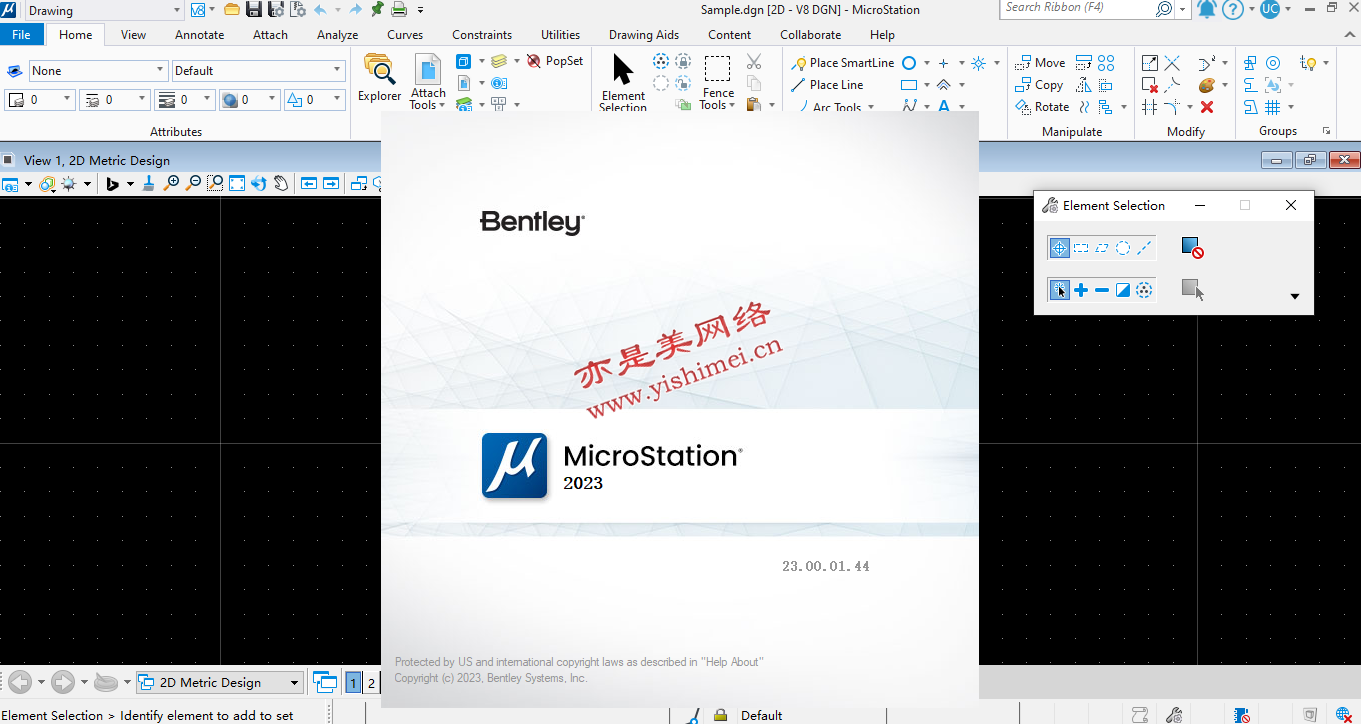This screenshot has width=1361, height=724.
Task: Switch to the Collaborate ribbon tab
Action: pos(810,34)
